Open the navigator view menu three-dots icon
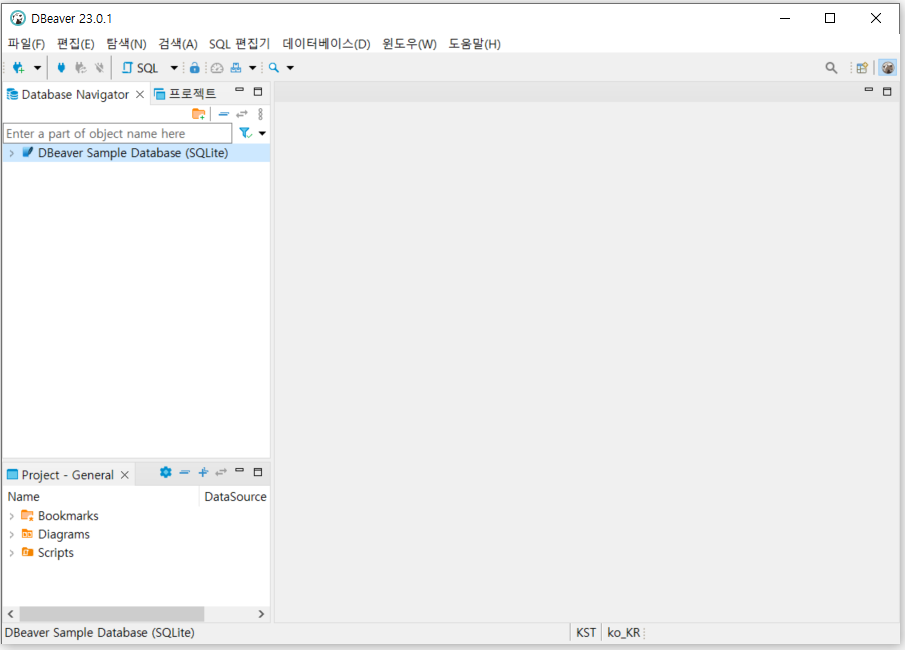The width and height of the screenshot is (905, 650). pyautogui.click(x=261, y=114)
